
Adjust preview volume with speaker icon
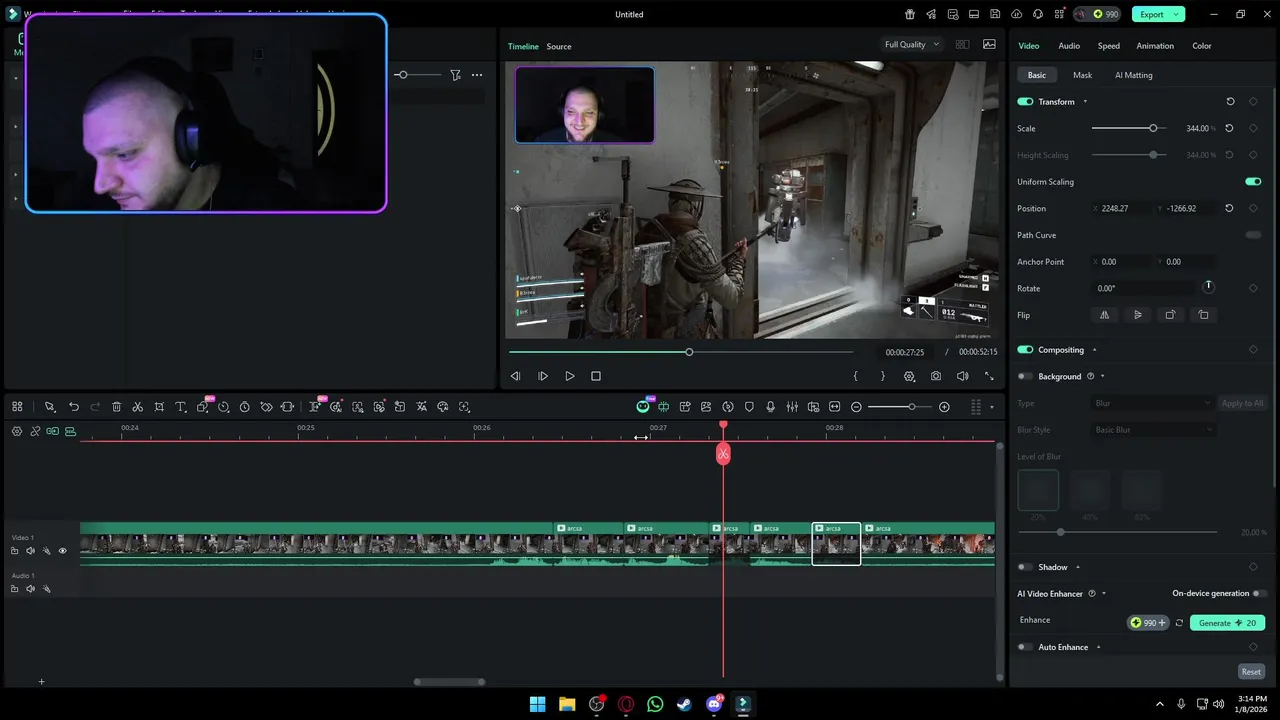click(x=962, y=376)
